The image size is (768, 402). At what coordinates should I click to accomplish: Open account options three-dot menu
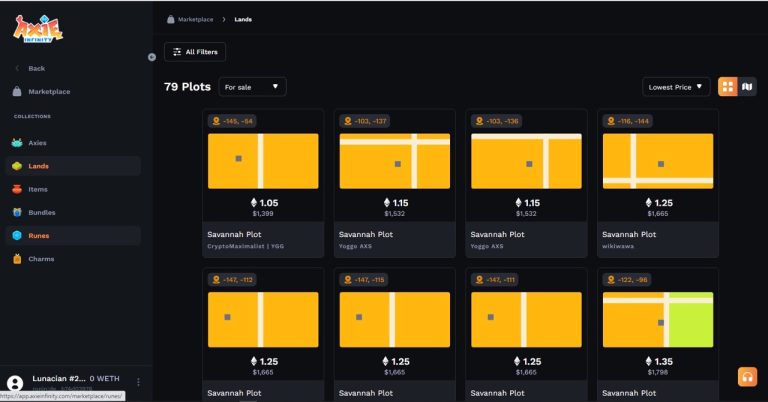(138, 382)
